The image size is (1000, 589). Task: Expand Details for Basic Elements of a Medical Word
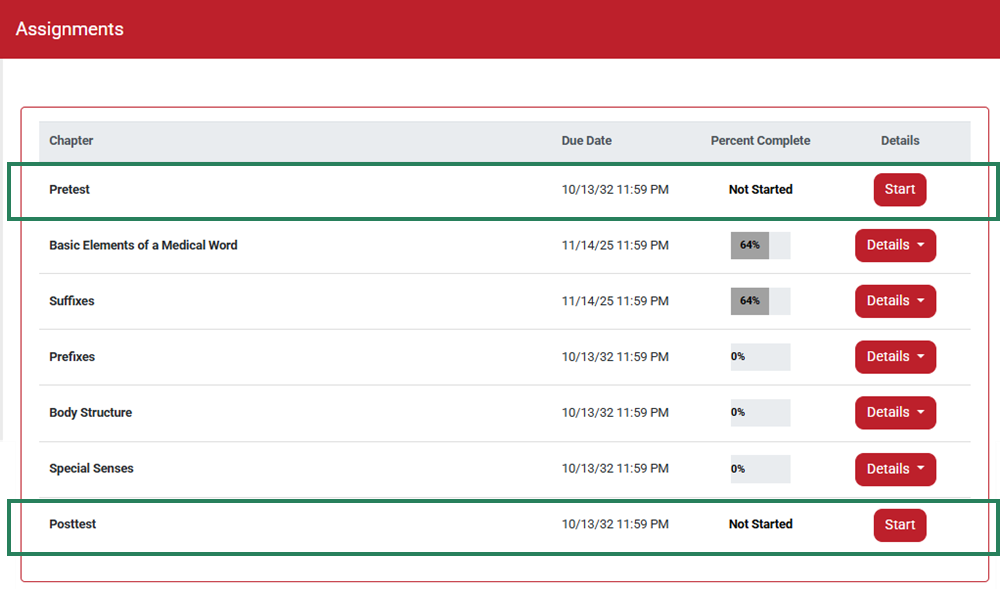tap(895, 245)
